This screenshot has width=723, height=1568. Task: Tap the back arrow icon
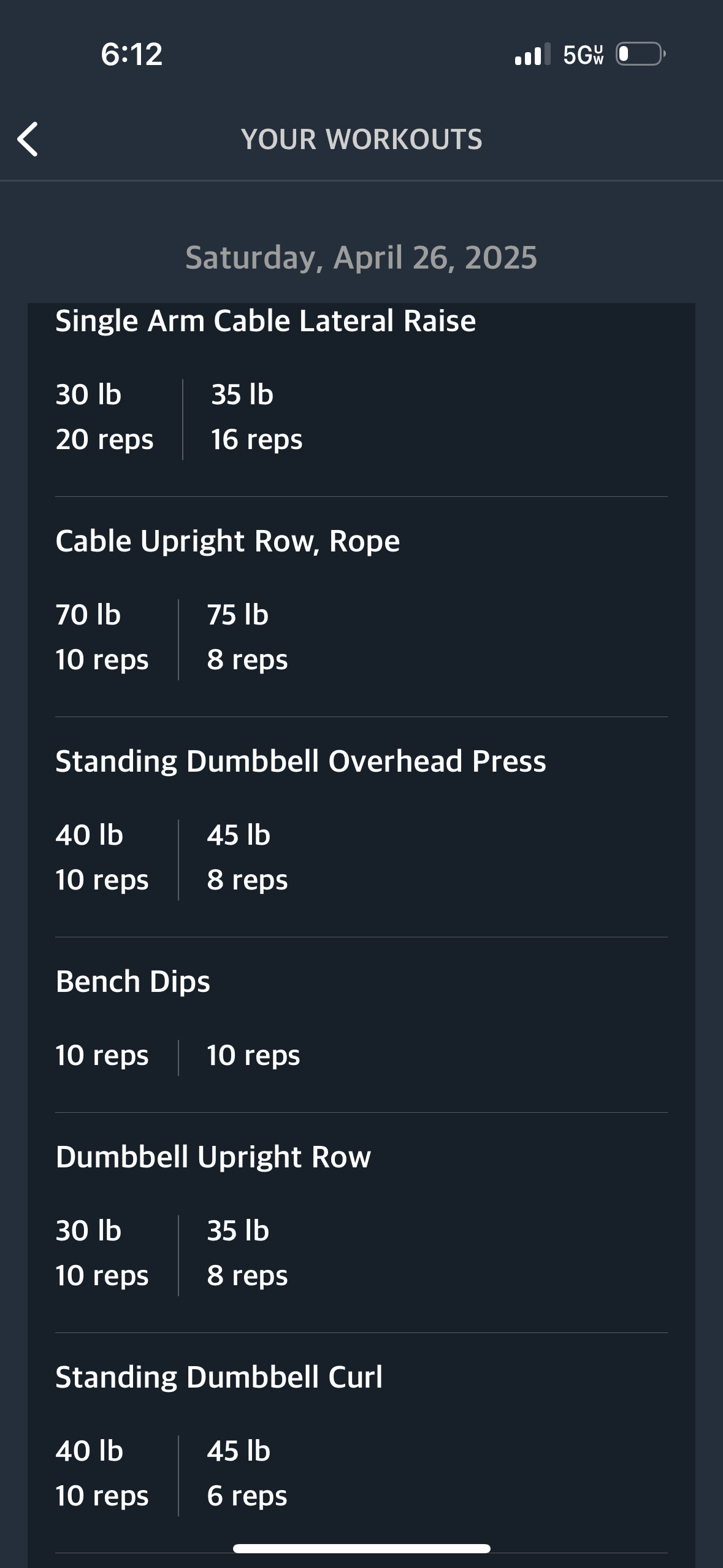click(28, 139)
